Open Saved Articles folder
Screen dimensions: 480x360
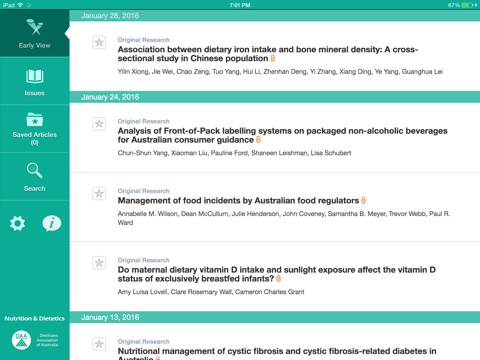click(35, 129)
